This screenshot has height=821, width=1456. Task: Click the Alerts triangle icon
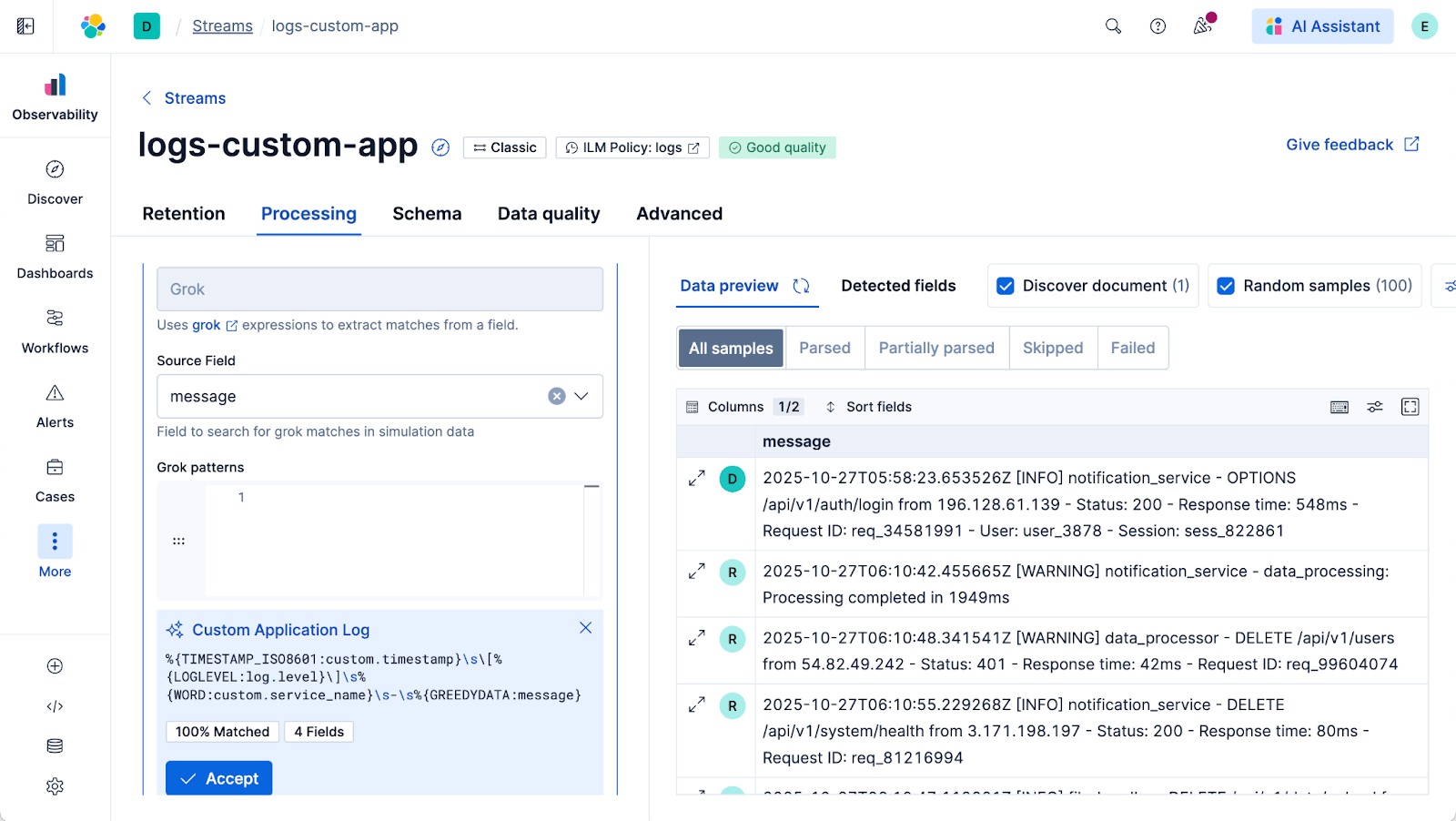coord(55,393)
